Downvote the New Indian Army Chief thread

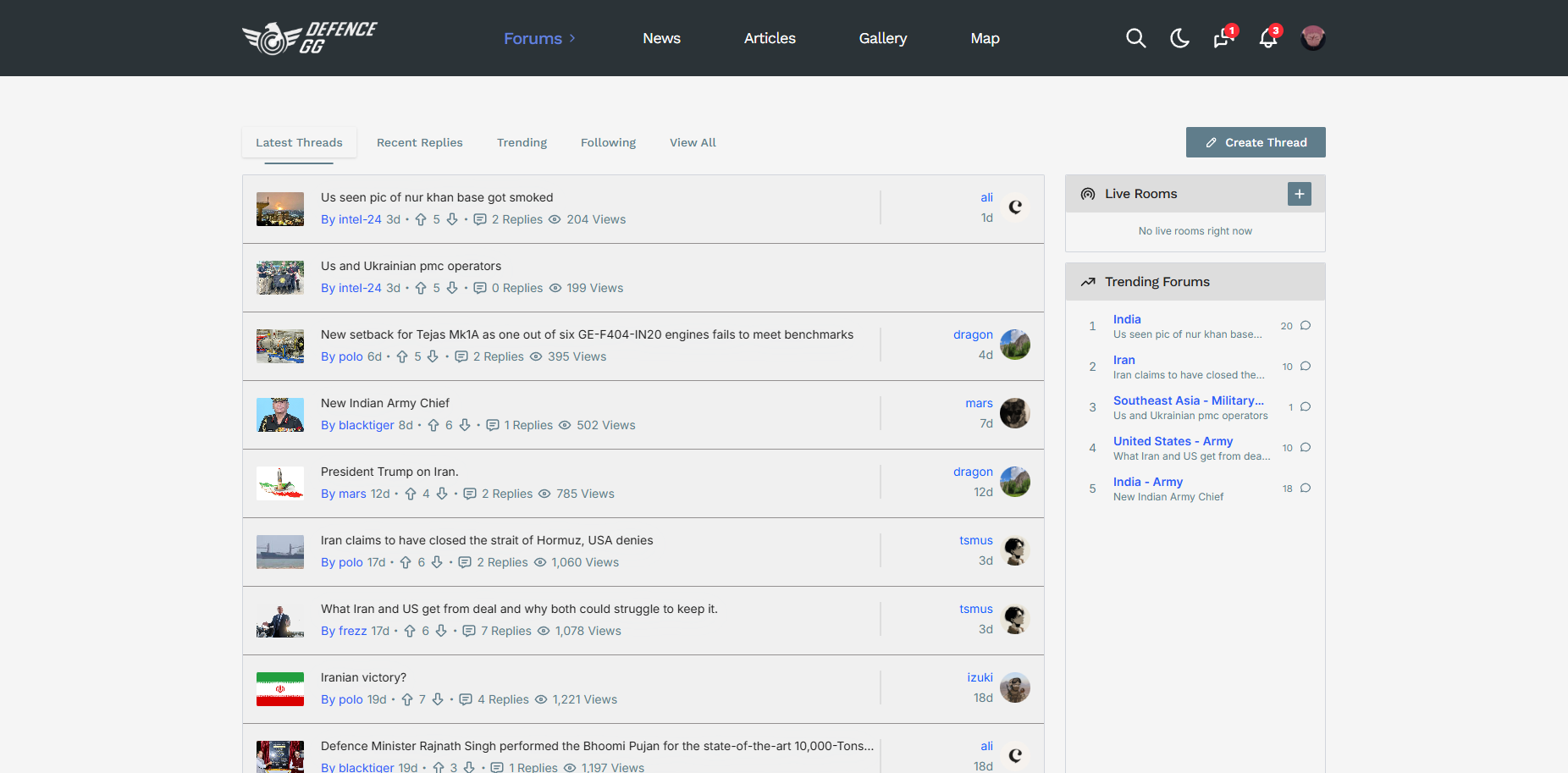(x=465, y=425)
